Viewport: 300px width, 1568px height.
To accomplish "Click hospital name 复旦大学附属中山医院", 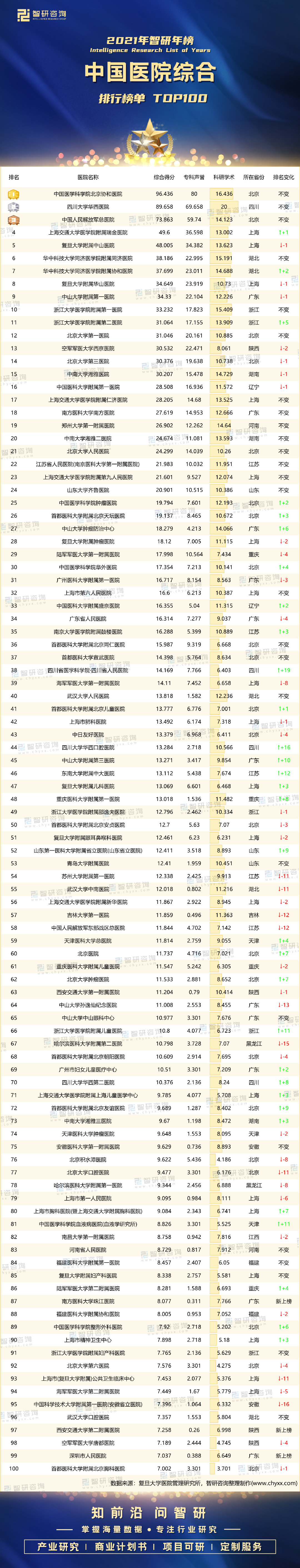I will click(x=88, y=245).
